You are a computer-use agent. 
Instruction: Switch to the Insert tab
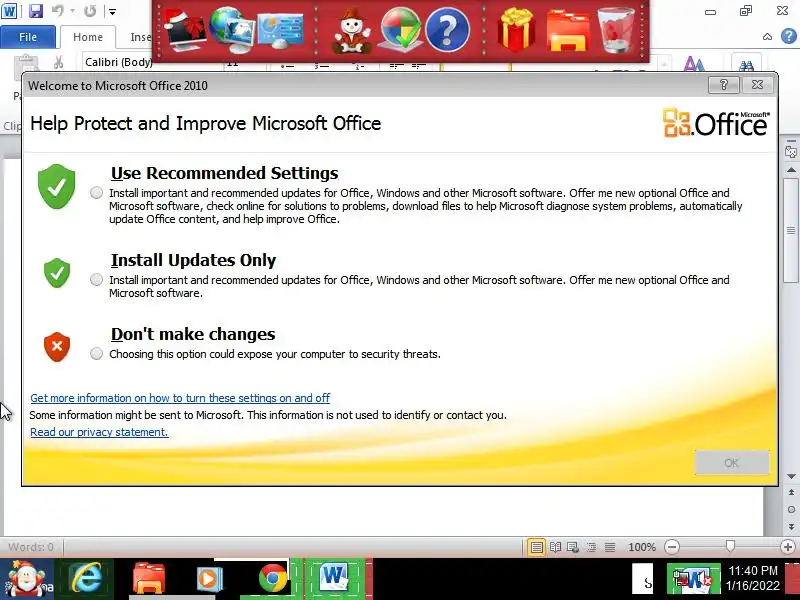(x=140, y=37)
